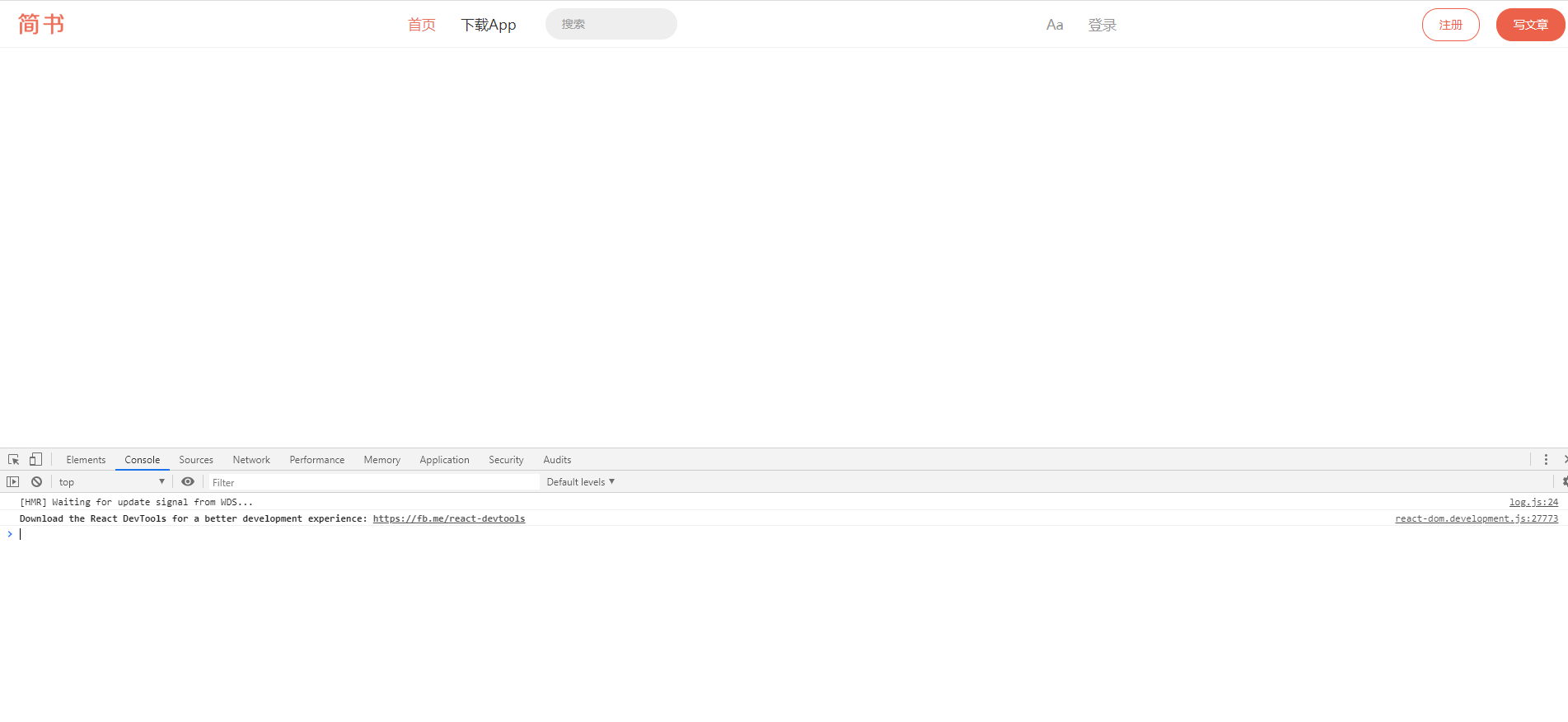Click the '[HMR] Waiting for update signal' message
This screenshot has width=1568, height=722.
[x=136, y=502]
